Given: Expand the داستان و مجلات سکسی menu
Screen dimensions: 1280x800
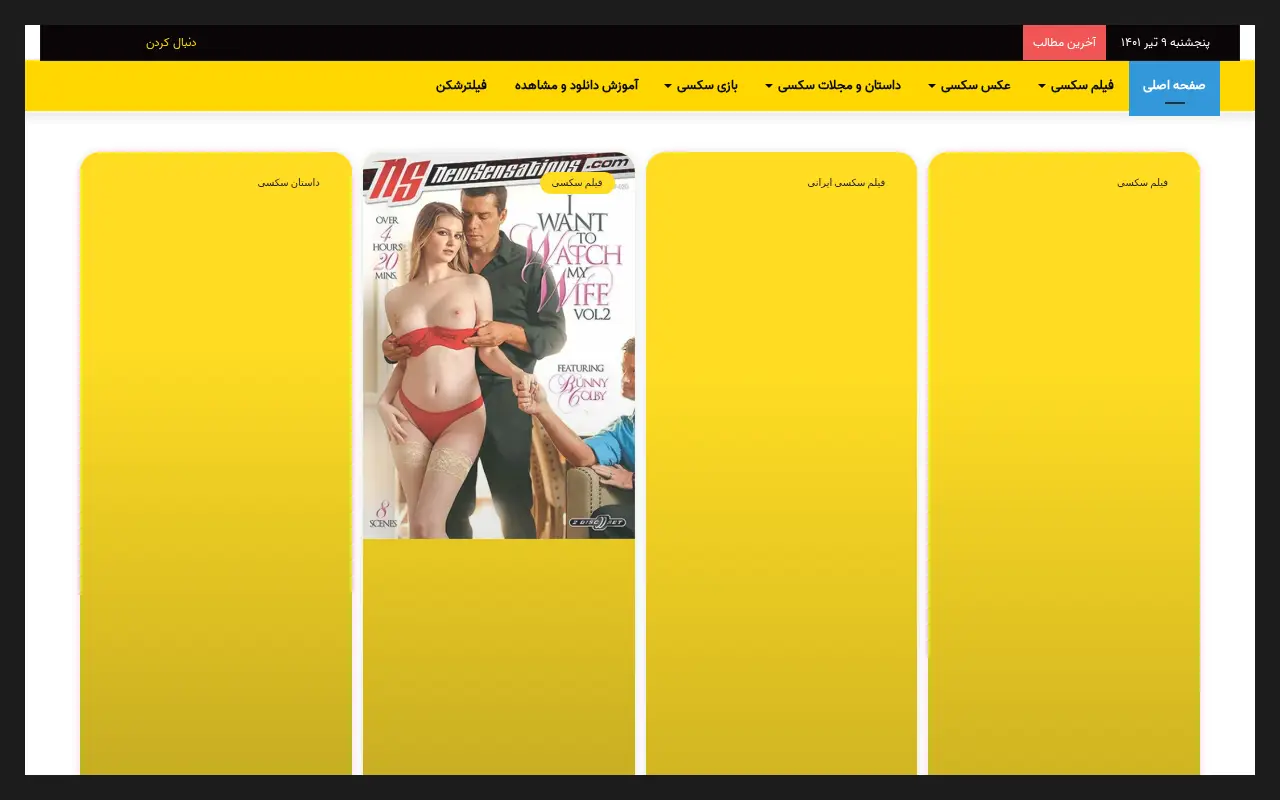Looking at the screenshot, I should pyautogui.click(x=833, y=86).
